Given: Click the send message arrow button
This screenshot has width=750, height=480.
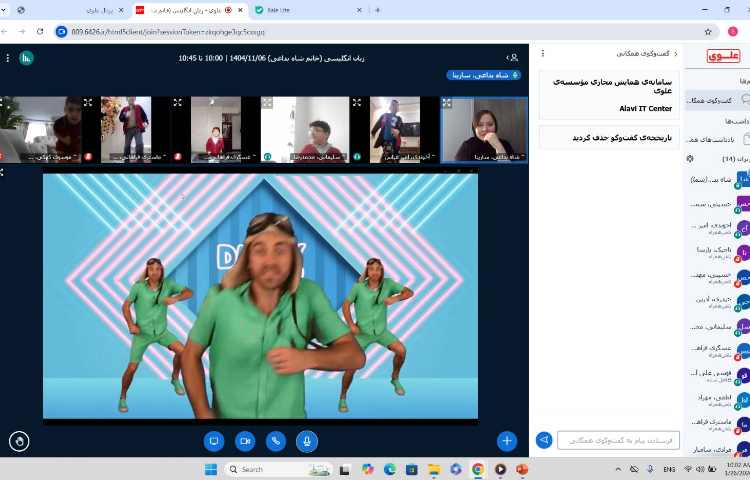Looking at the screenshot, I should coord(544,440).
